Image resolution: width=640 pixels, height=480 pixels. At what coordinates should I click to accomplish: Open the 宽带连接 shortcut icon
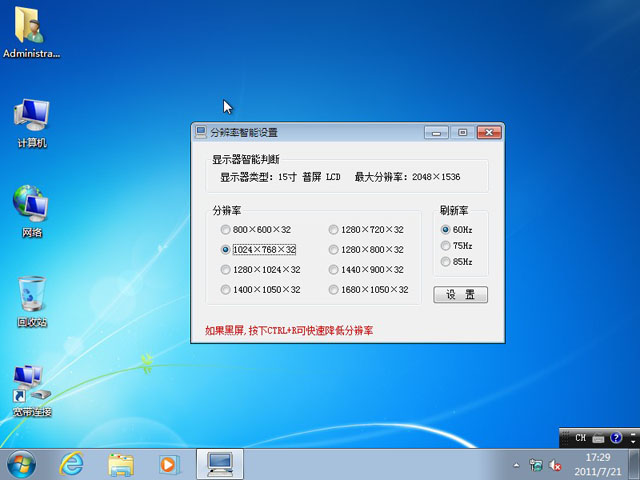click(32, 391)
